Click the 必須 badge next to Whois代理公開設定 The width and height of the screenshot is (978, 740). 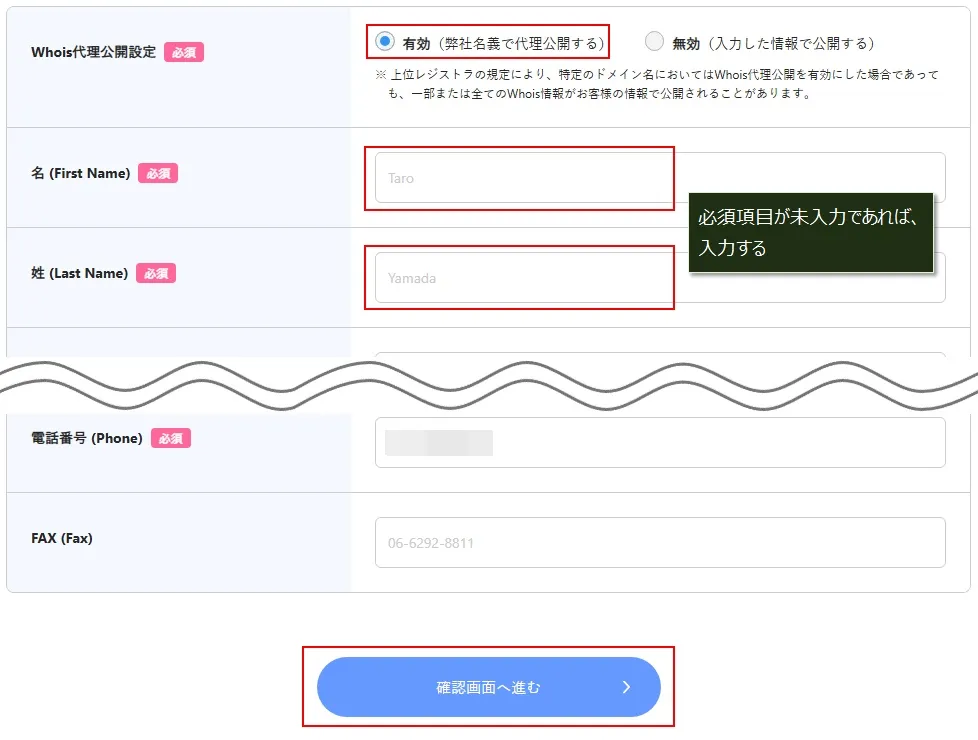(184, 52)
